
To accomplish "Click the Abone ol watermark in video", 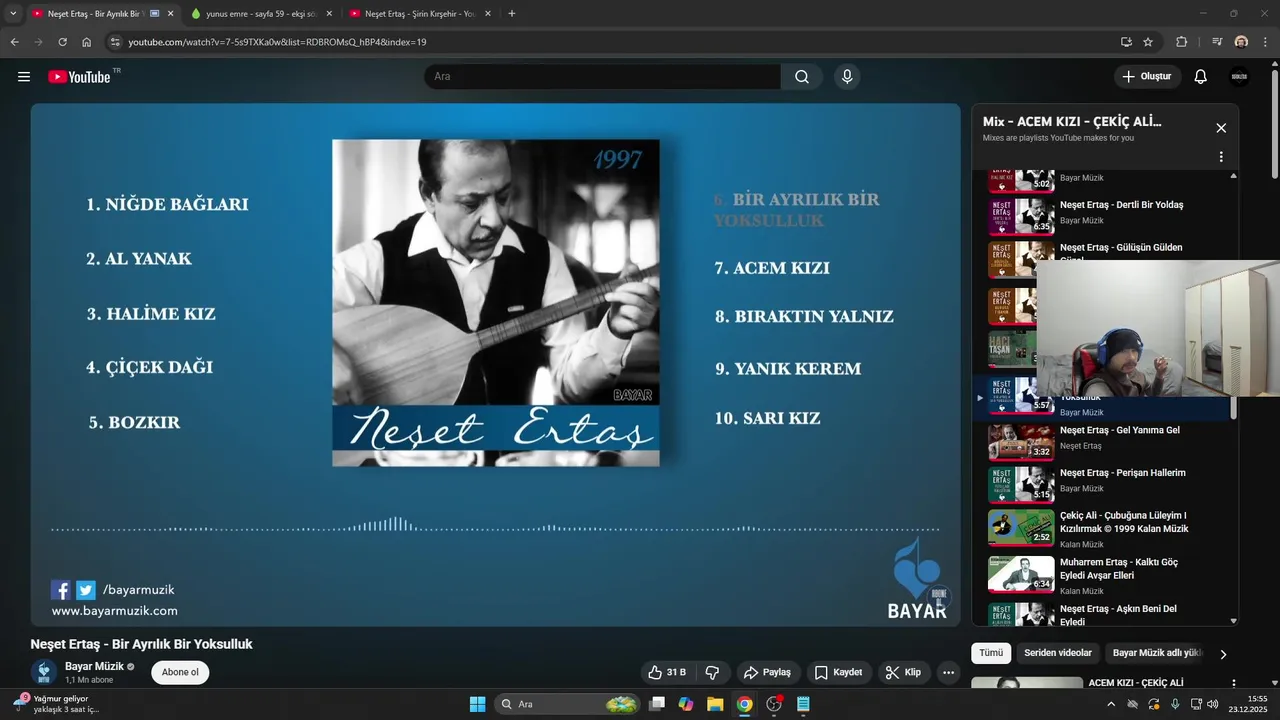I will click(x=939, y=596).
